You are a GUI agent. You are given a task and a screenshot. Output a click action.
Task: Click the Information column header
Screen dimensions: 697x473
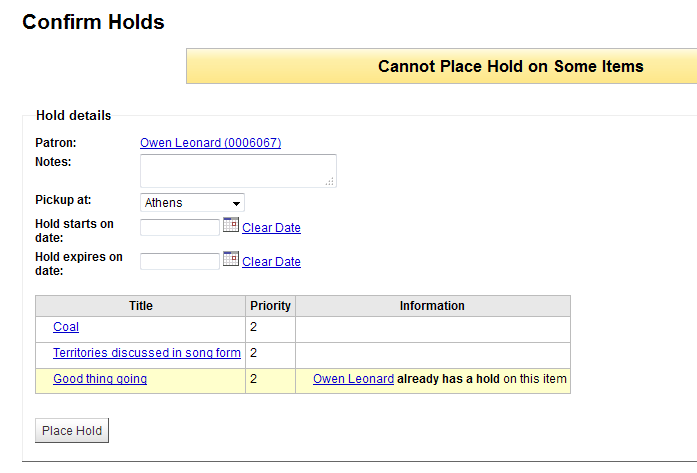432,306
